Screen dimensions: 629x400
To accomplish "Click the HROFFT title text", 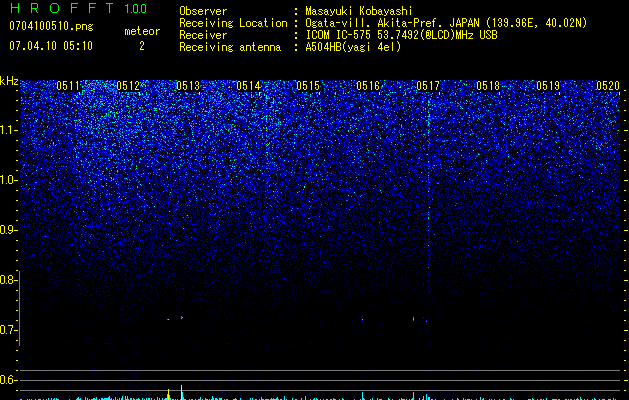I will (x=62, y=8).
